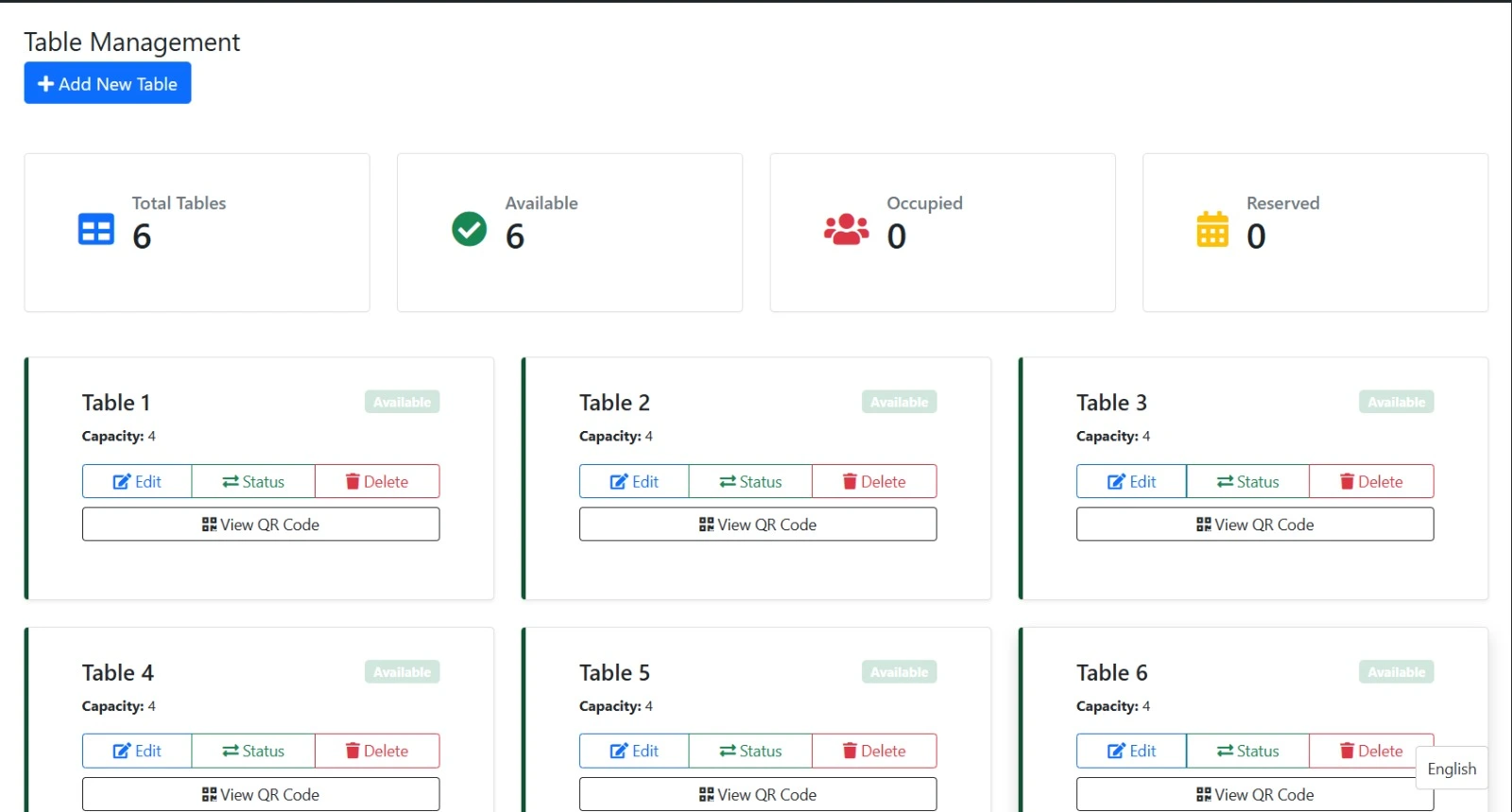Edit Table 1 details
This screenshot has width=1512, height=812.
tap(137, 481)
